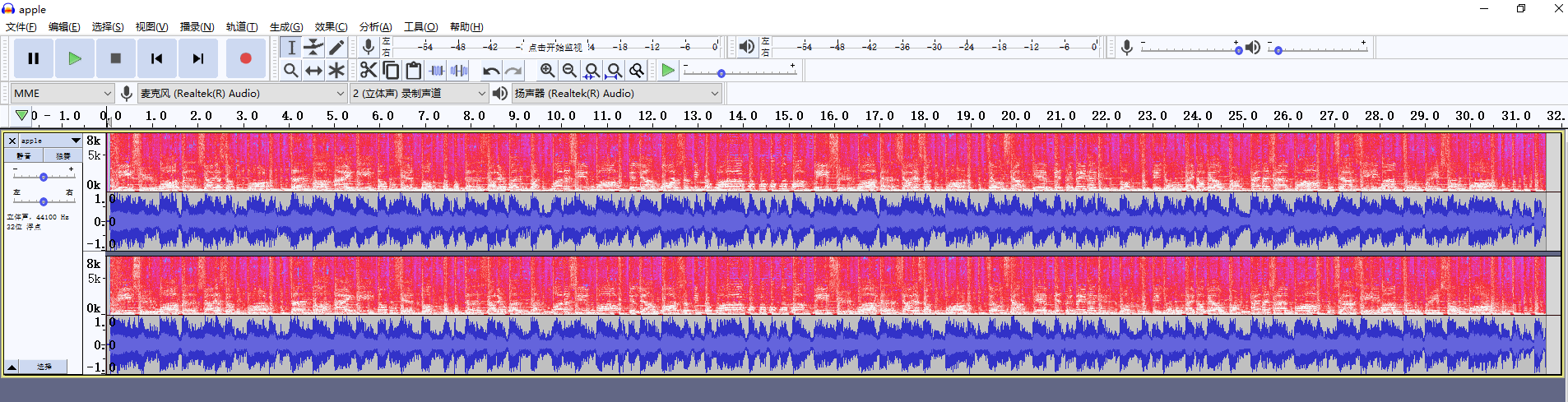The width and height of the screenshot is (1568, 402).
Task: Open the 效果(C) menu
Action: pyautogui.click(x=331, y=27)
